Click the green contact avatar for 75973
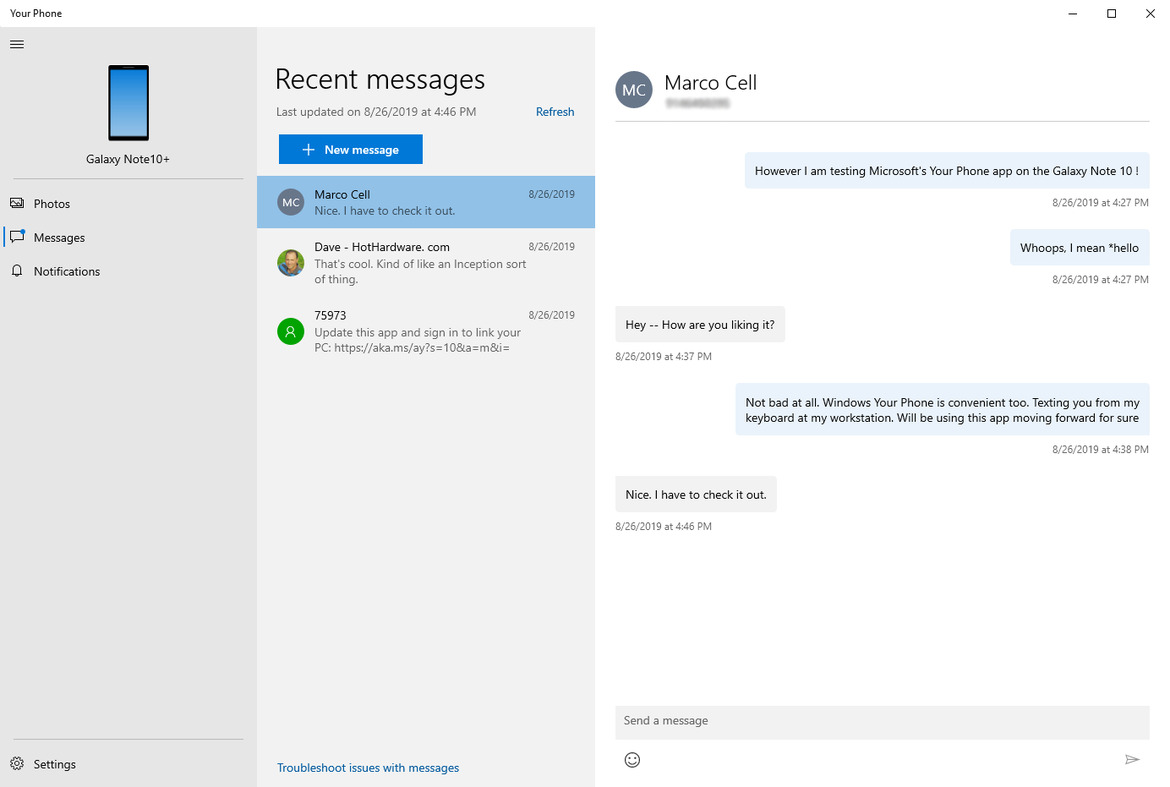1170x787 pixels. [x=291, y=331]
